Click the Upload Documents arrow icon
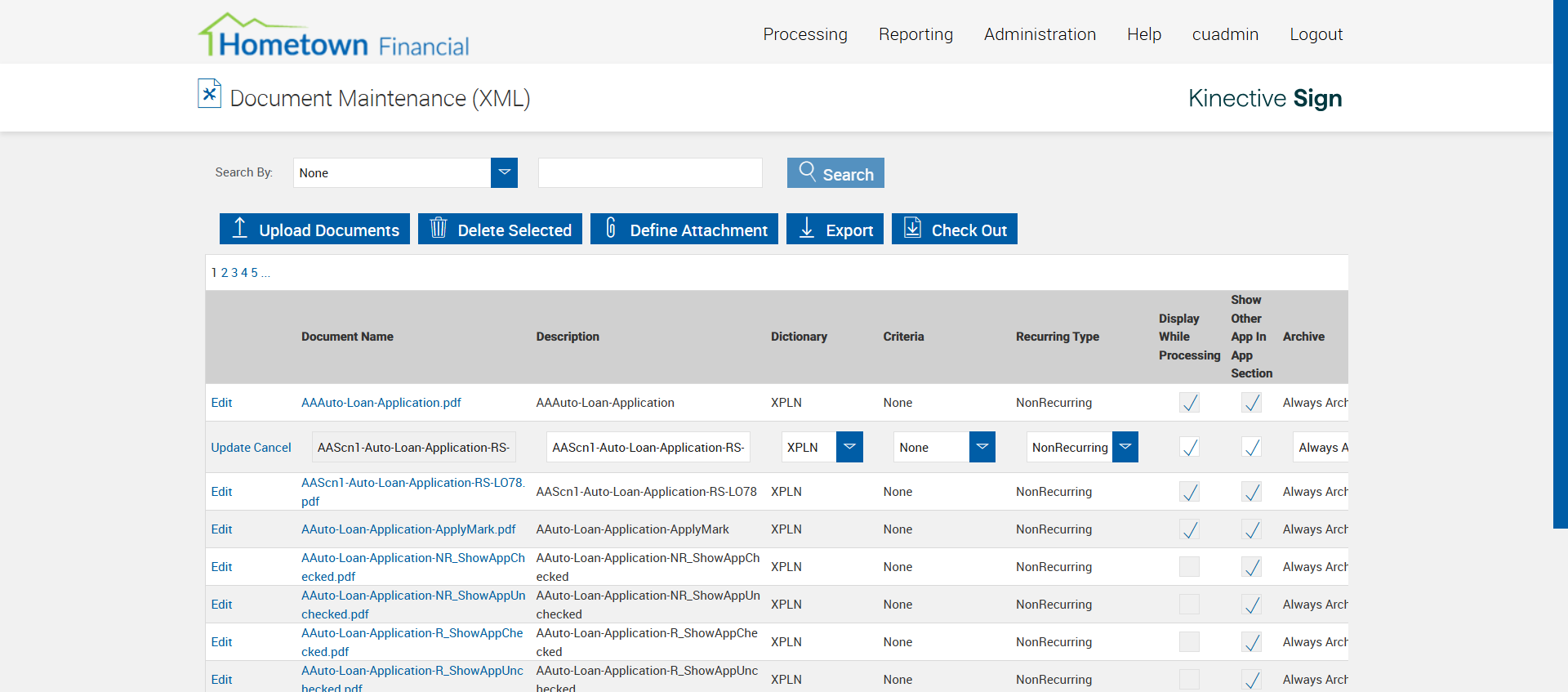Screen dimensions: 1568x692 [x=239, y=228]
